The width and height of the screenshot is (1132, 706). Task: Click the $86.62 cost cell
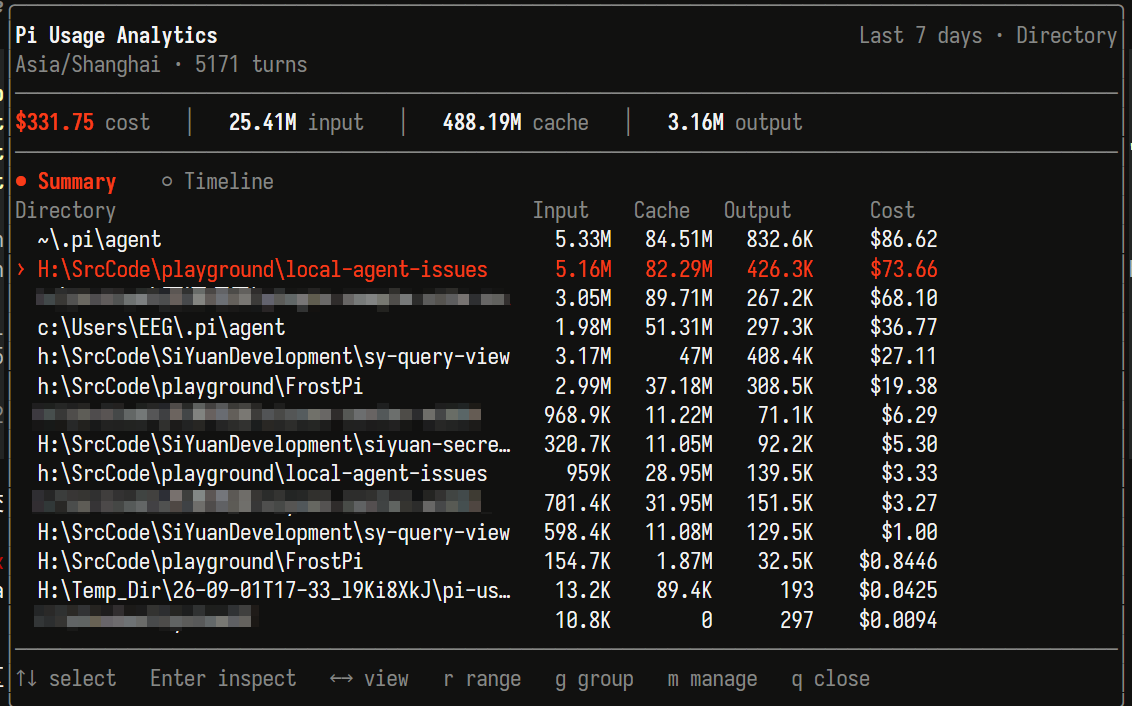click(904, 240)
